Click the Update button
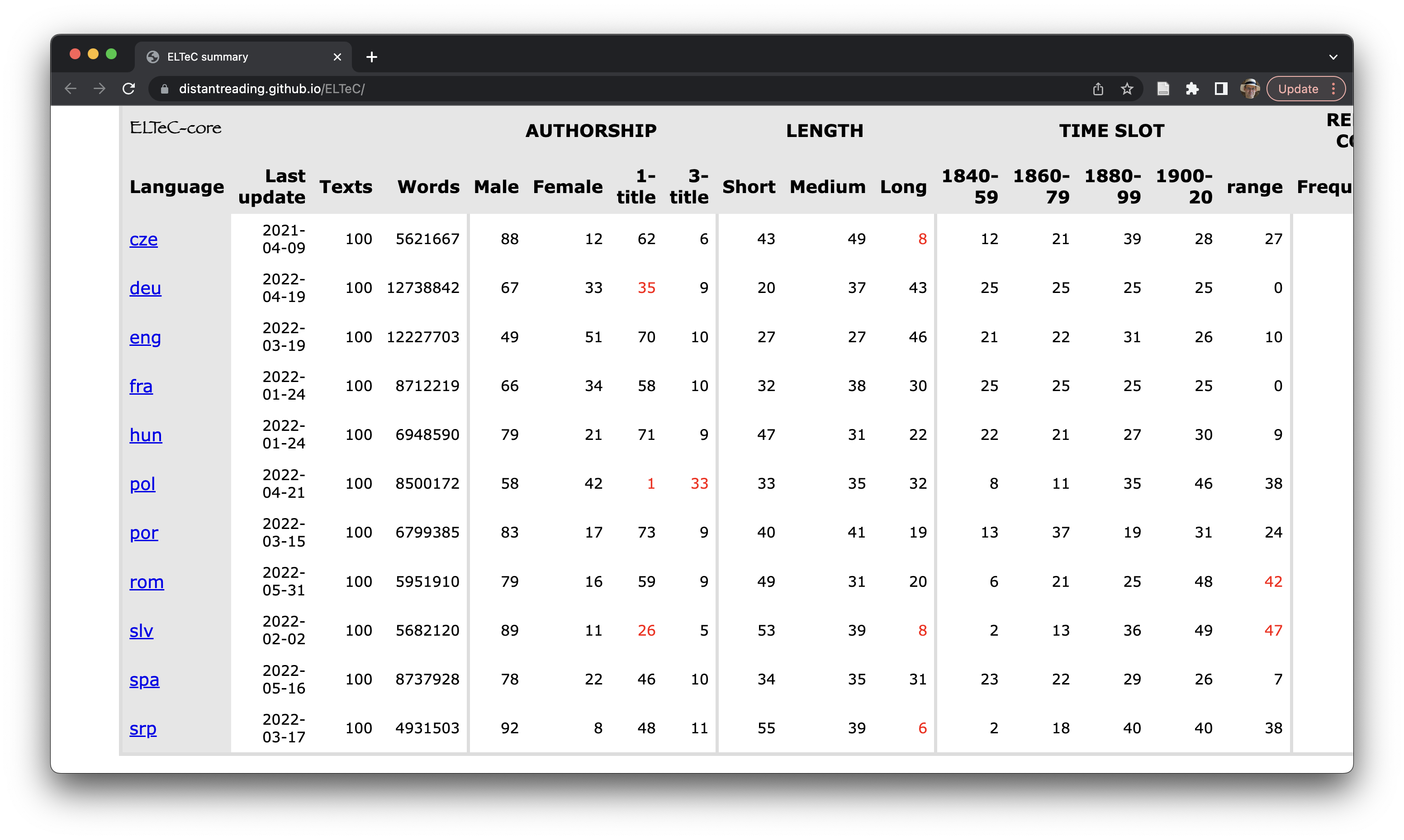 tap(1298, 89)
